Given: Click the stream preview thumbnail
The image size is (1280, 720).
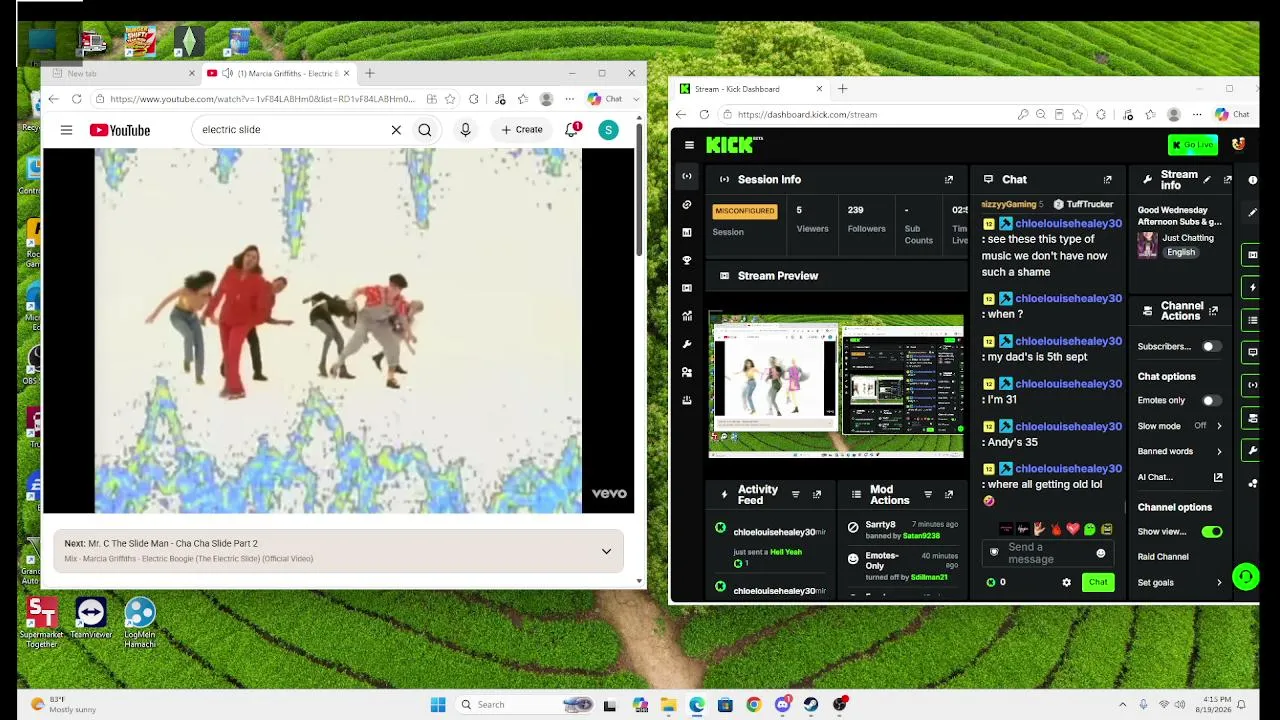Looking at the screenshot, I should pyautogui.click(x=836, y=386).
